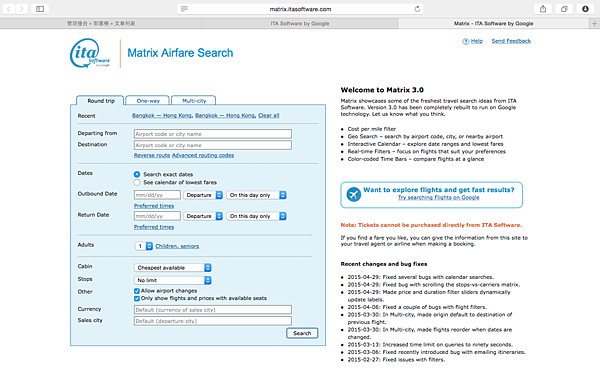Switch to ITA Software by Google browser tab
Viewport: 600px width, 375px height.
click(300, 23)
